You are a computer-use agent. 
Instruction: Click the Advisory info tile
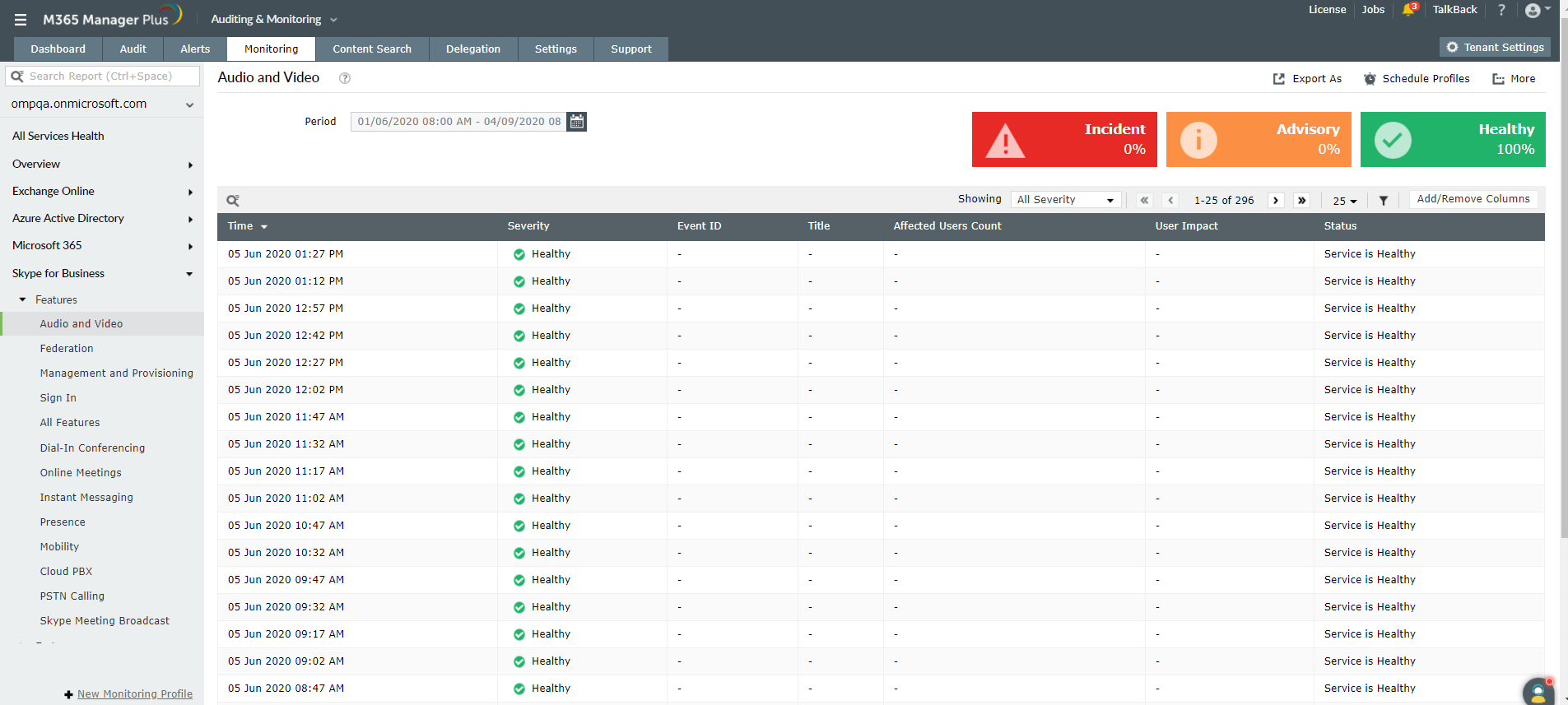coord(1259,140)
